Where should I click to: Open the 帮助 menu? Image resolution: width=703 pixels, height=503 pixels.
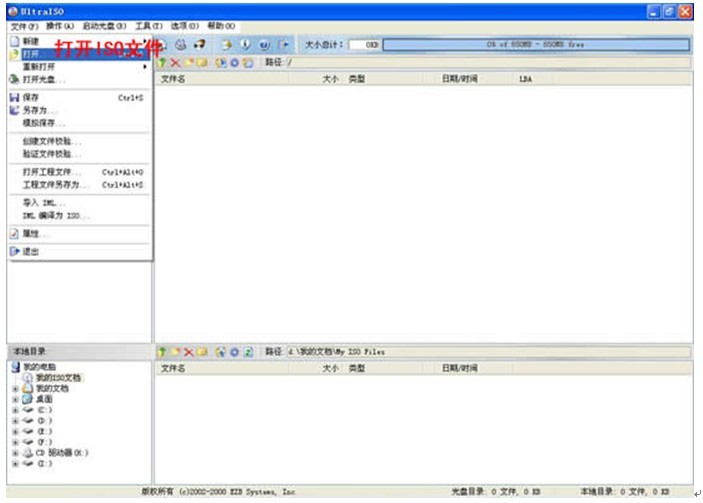[x=221, y=26]
